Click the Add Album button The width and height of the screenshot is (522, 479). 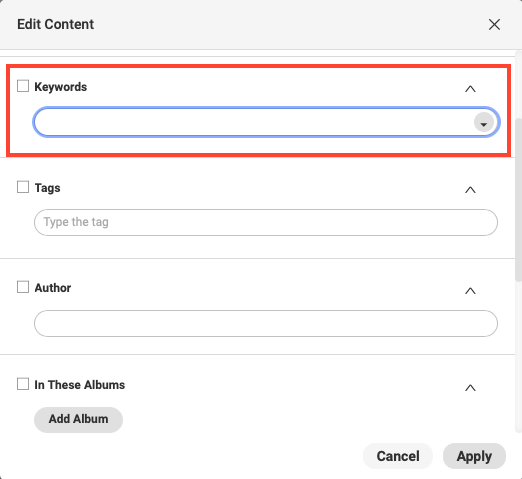(78, 420)
